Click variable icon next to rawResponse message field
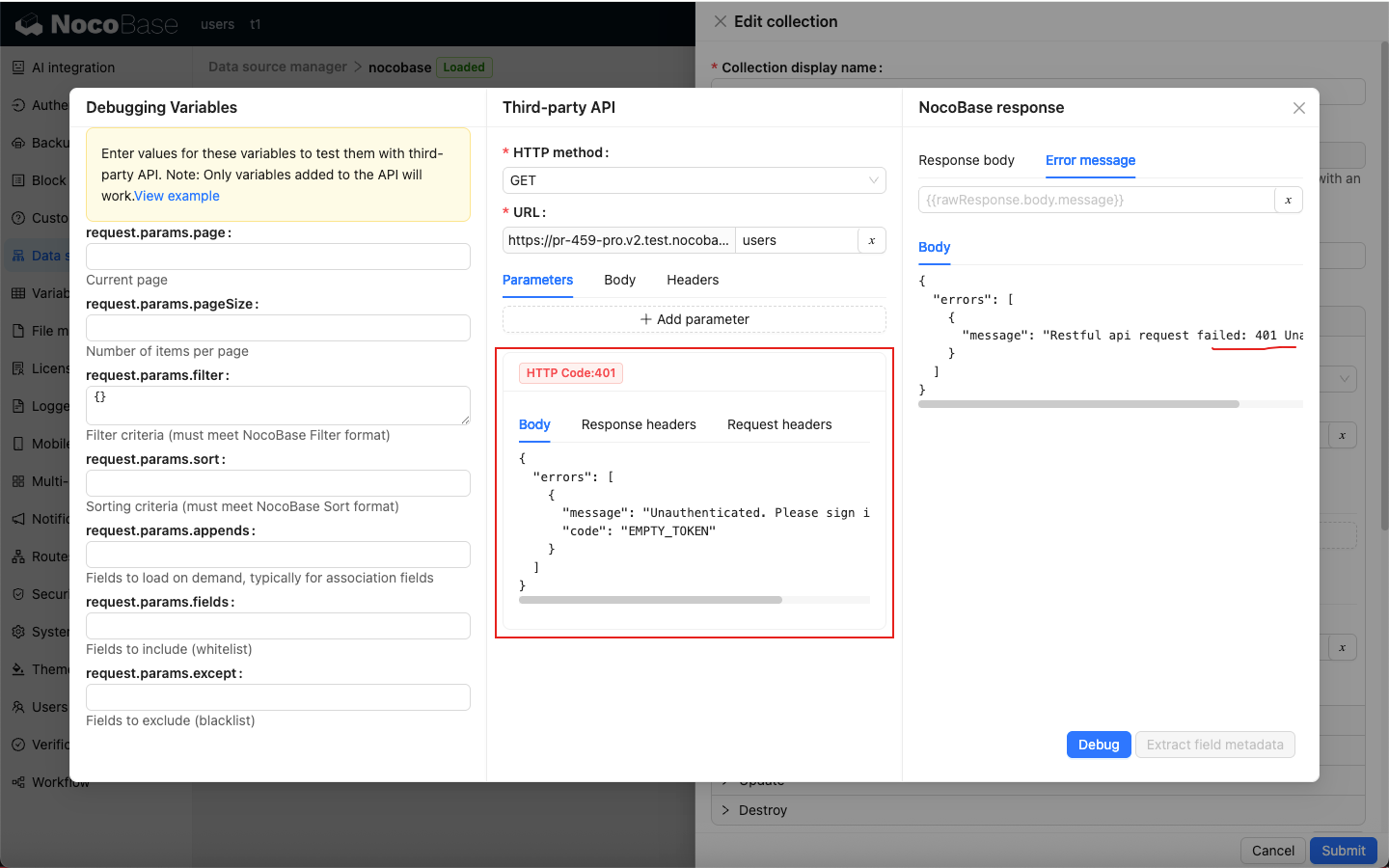Screen dimensions: 1389x868 coord(1288,200)
